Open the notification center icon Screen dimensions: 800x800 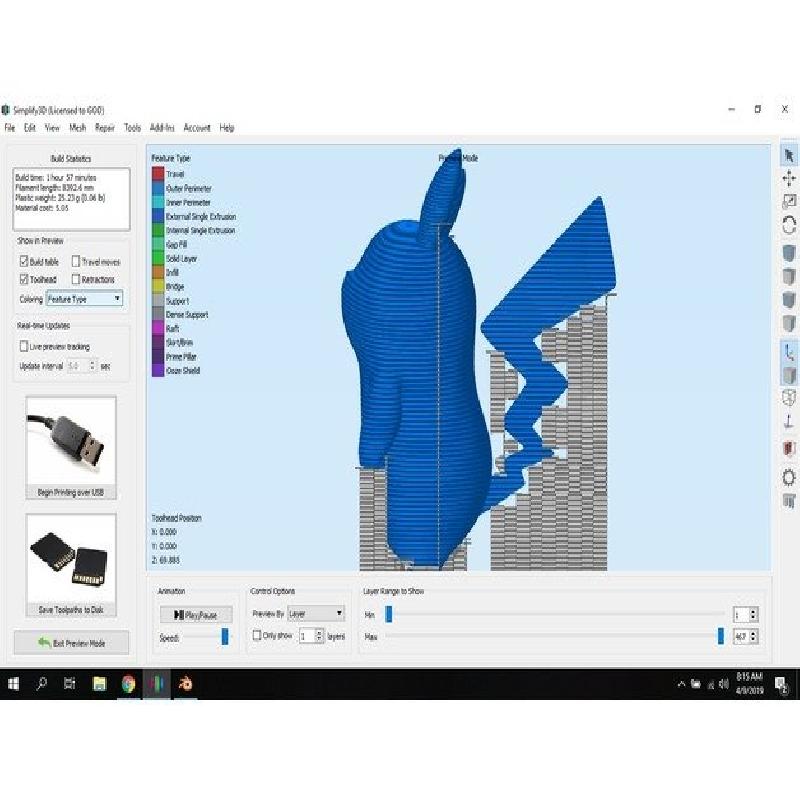click(781, 684)
